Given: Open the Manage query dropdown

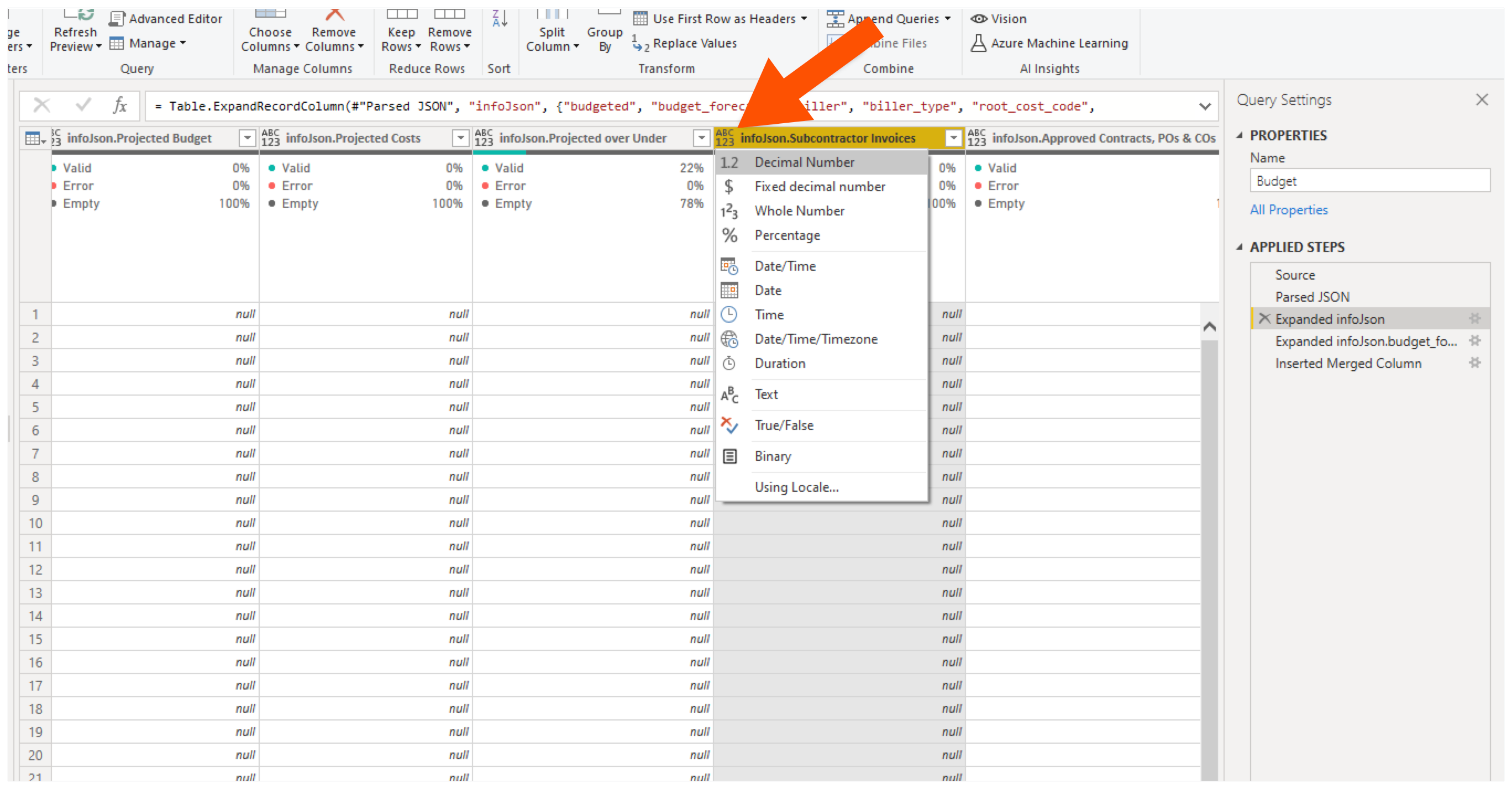Looking at the screenshot, I should [148, 44].
